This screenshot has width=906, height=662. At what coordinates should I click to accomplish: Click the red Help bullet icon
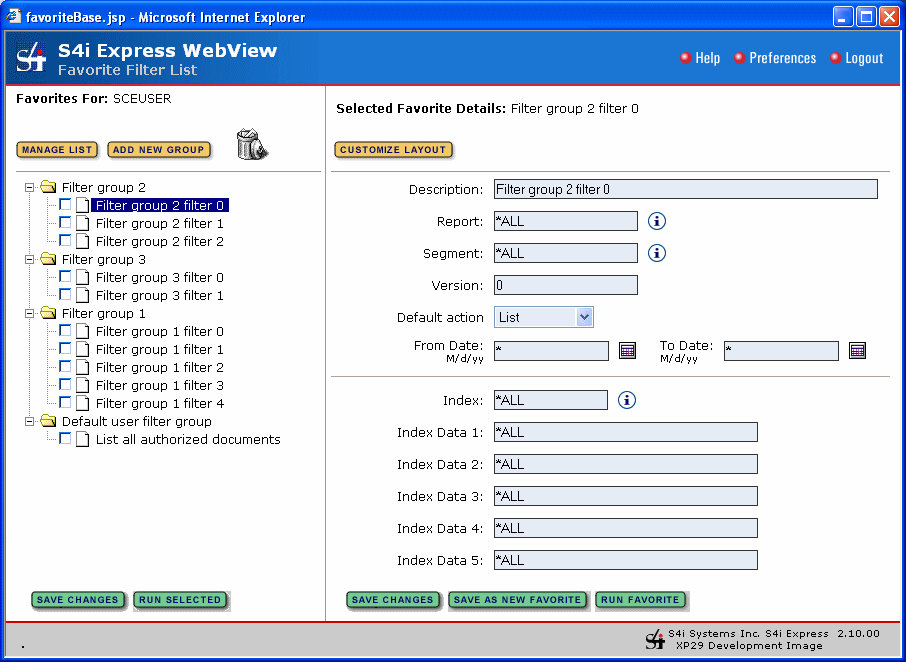tap(686, 58)
